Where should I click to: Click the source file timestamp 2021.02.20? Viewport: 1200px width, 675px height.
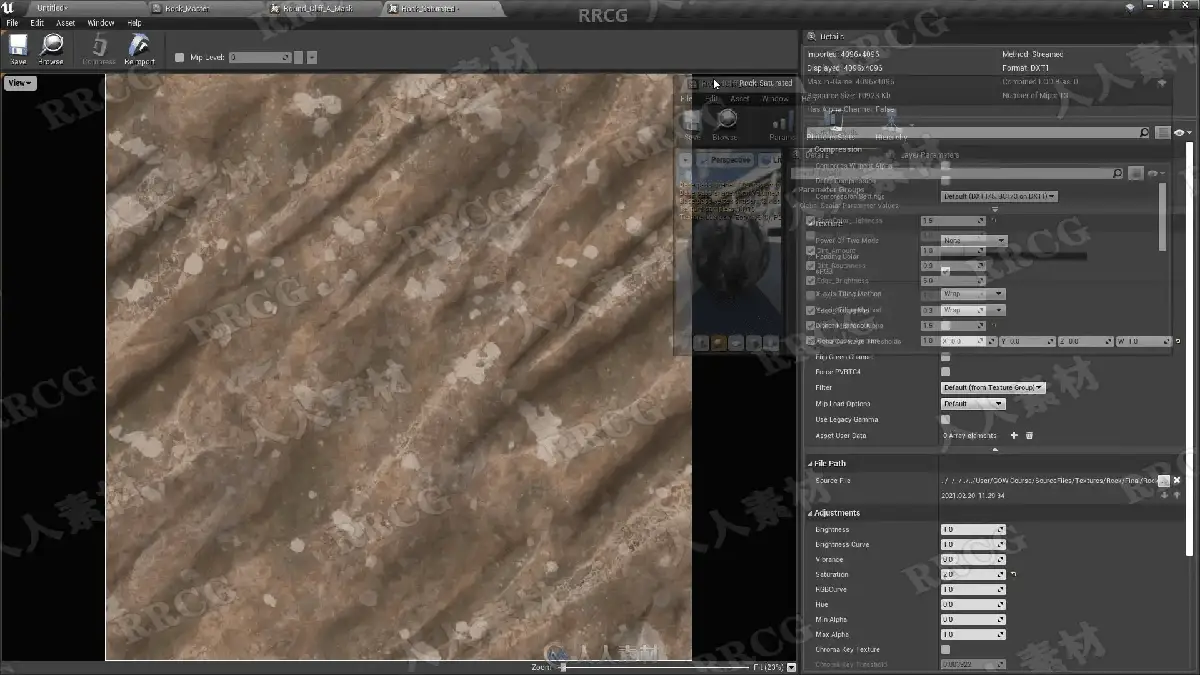tap(974, 495)
